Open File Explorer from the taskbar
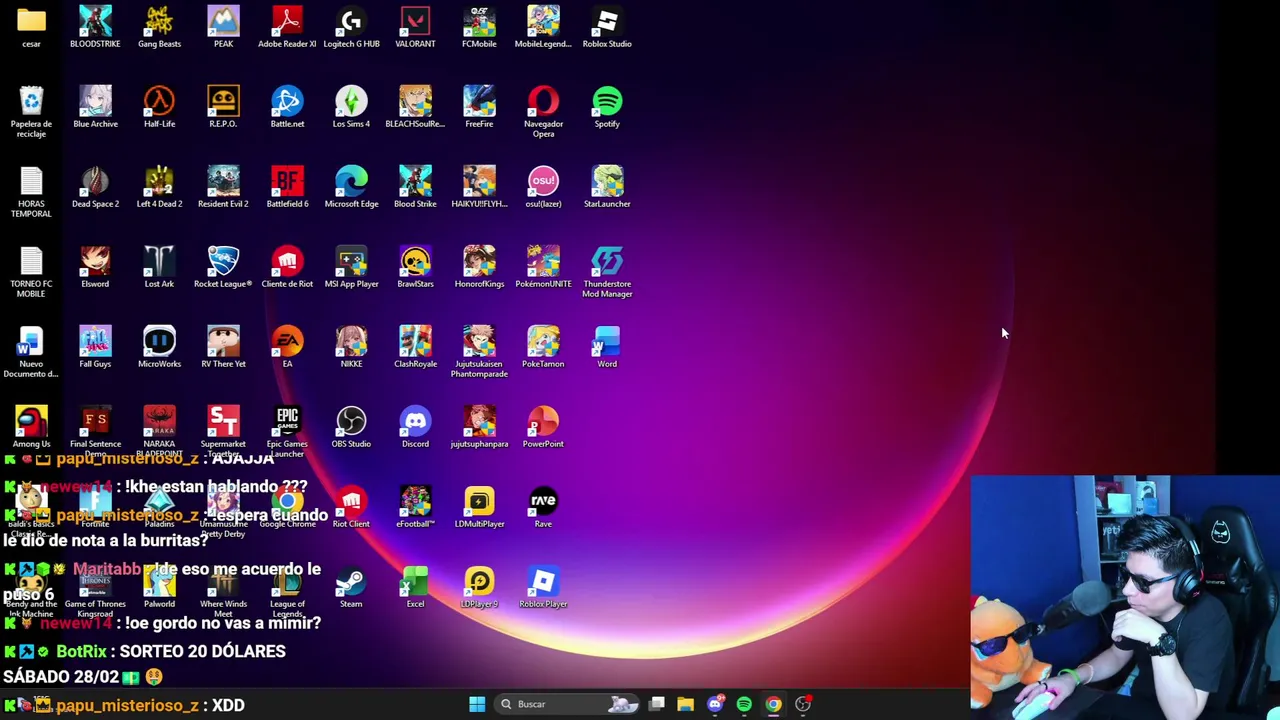This screenshot has width=1280, height=720. [685, 704]
